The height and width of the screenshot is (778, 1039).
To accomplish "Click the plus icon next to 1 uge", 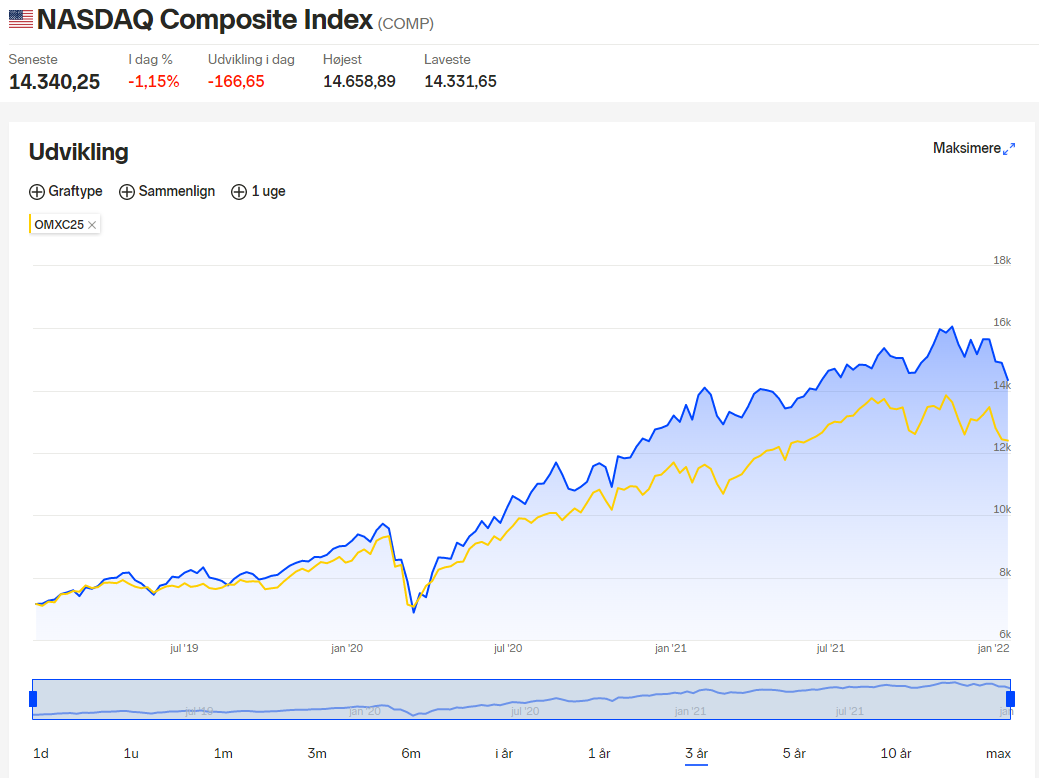I will 239,192.
